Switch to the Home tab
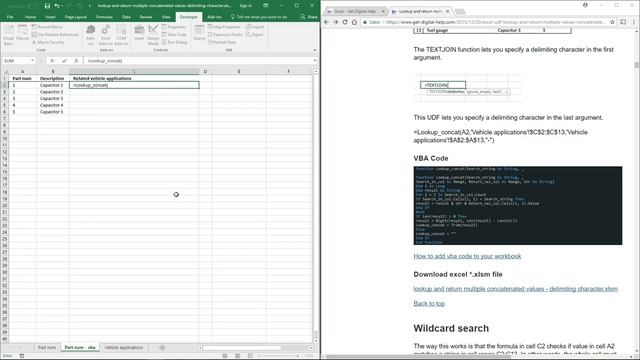640x360 pixels. point(30,17)
